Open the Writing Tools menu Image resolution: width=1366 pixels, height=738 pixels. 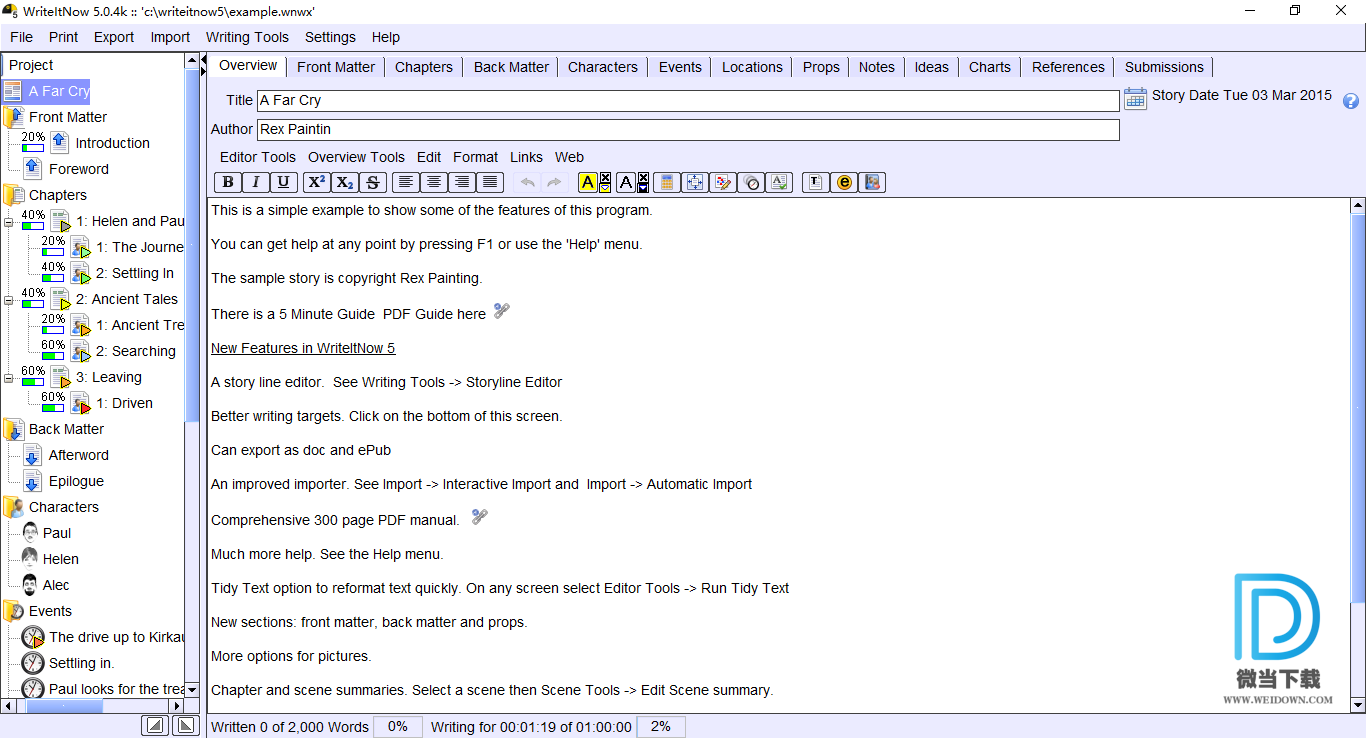[x=247, y=37]
